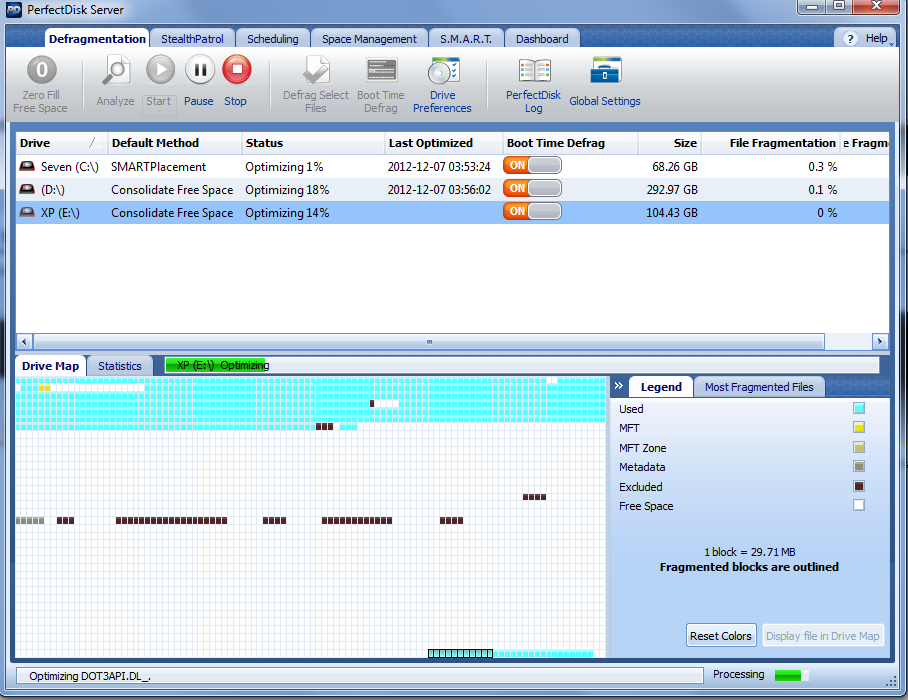This screenshot has height=700, width=908.
Task: Sort by the Size column header
Action: coord(670,143)
